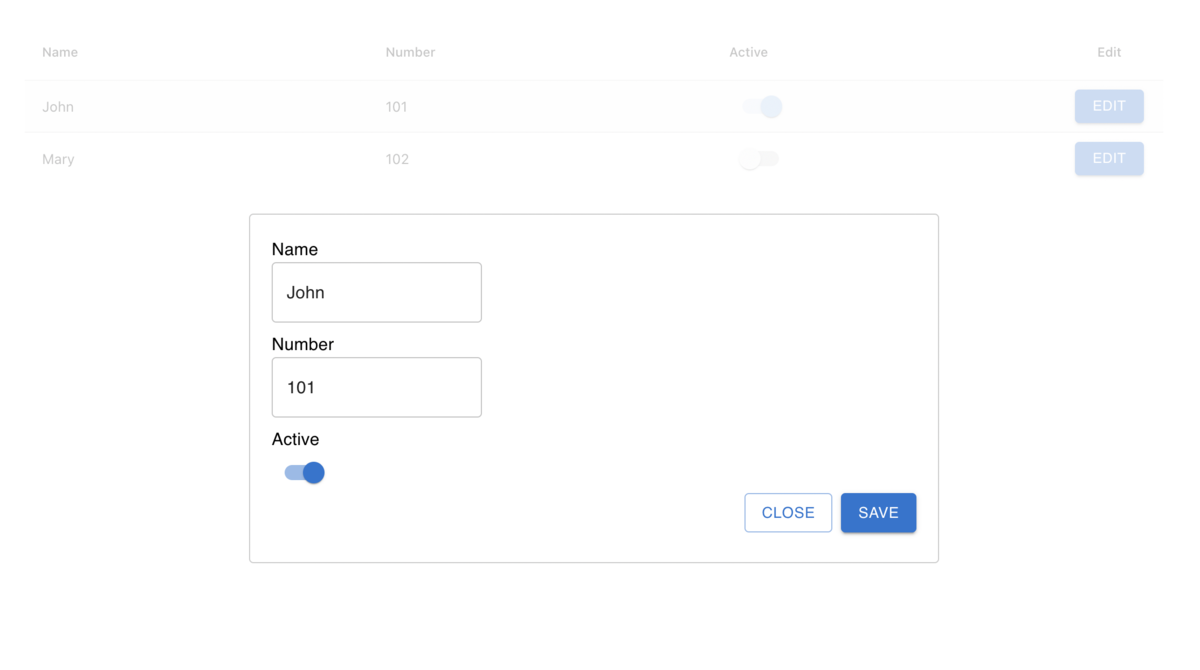Click the EDIT button on Mary's row

pos(1109,158)
